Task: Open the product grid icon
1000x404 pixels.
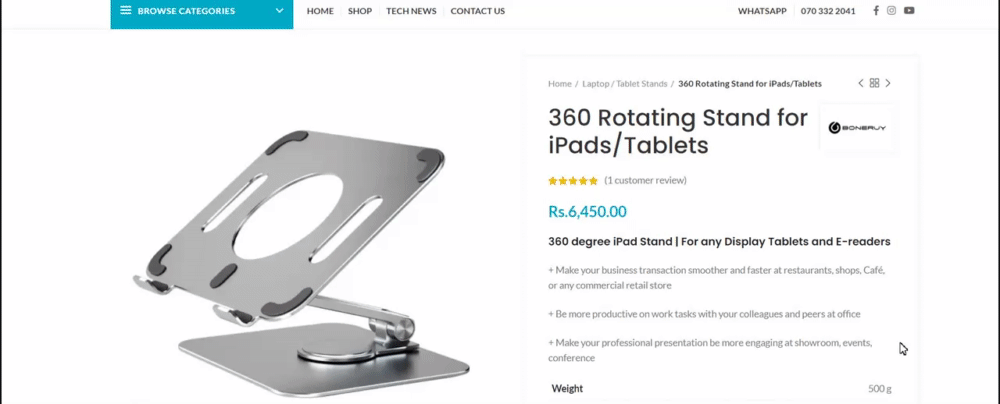Action: pyautogui.click(x=874, y=83)
